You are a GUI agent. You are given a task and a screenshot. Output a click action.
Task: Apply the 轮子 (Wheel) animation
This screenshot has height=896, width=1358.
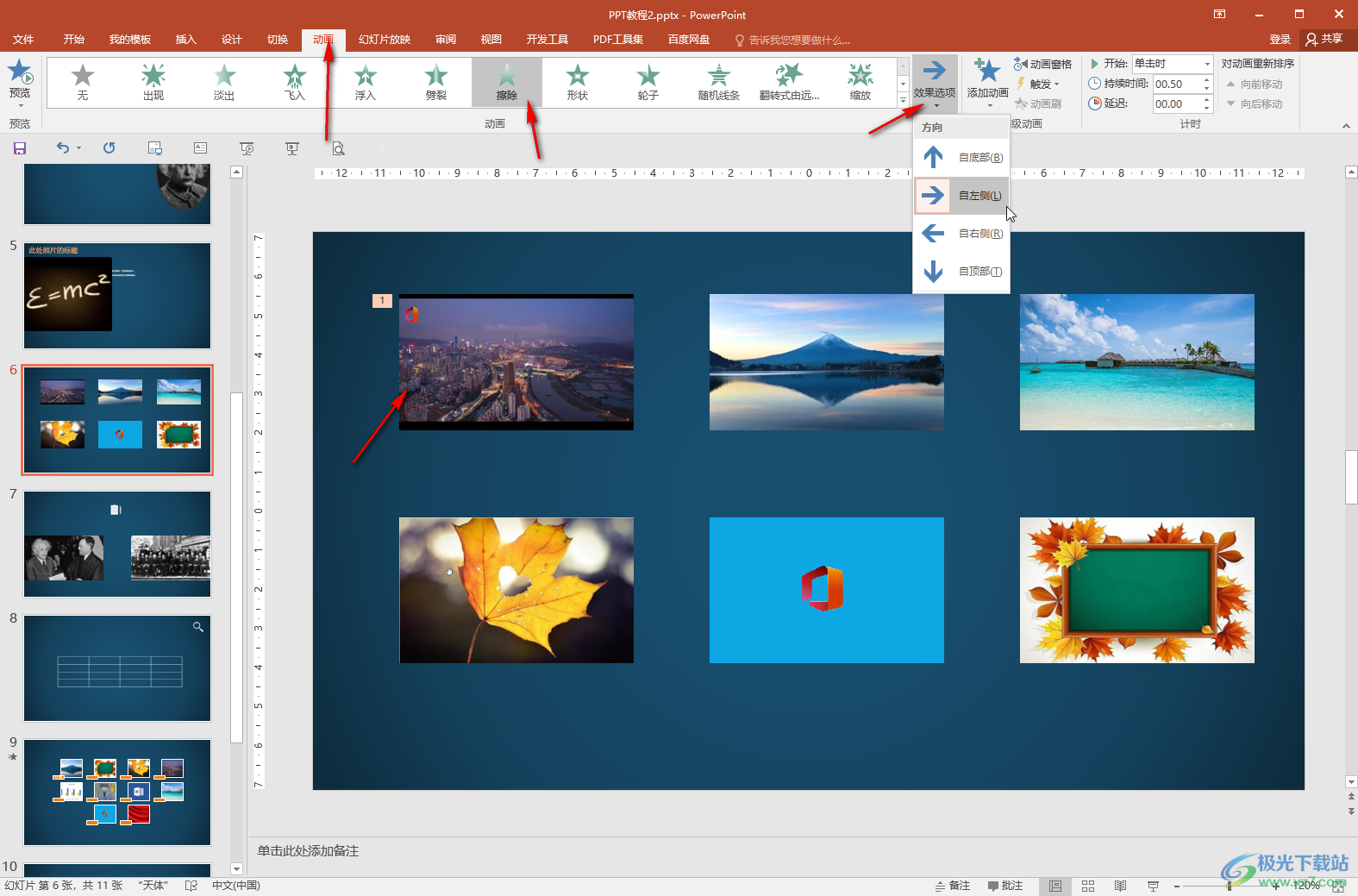[x=648, y=82]
